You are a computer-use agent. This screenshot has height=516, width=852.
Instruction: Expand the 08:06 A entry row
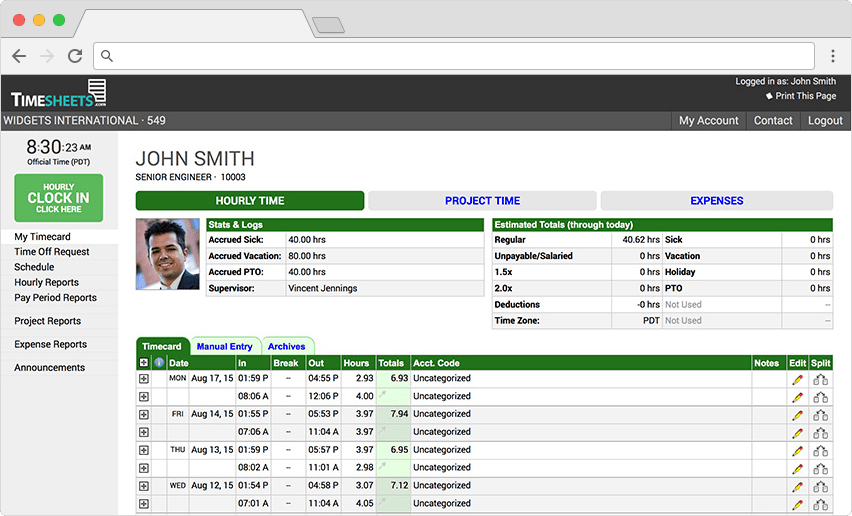click(x=143, y=397)
